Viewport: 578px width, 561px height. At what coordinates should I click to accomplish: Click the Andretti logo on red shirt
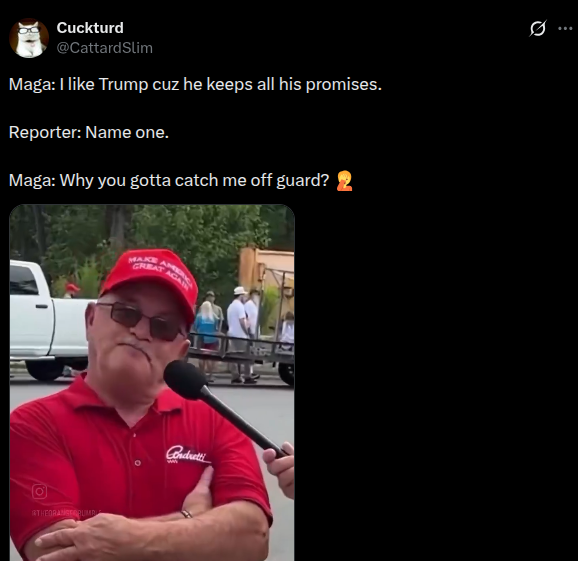[x=188, y=454]
